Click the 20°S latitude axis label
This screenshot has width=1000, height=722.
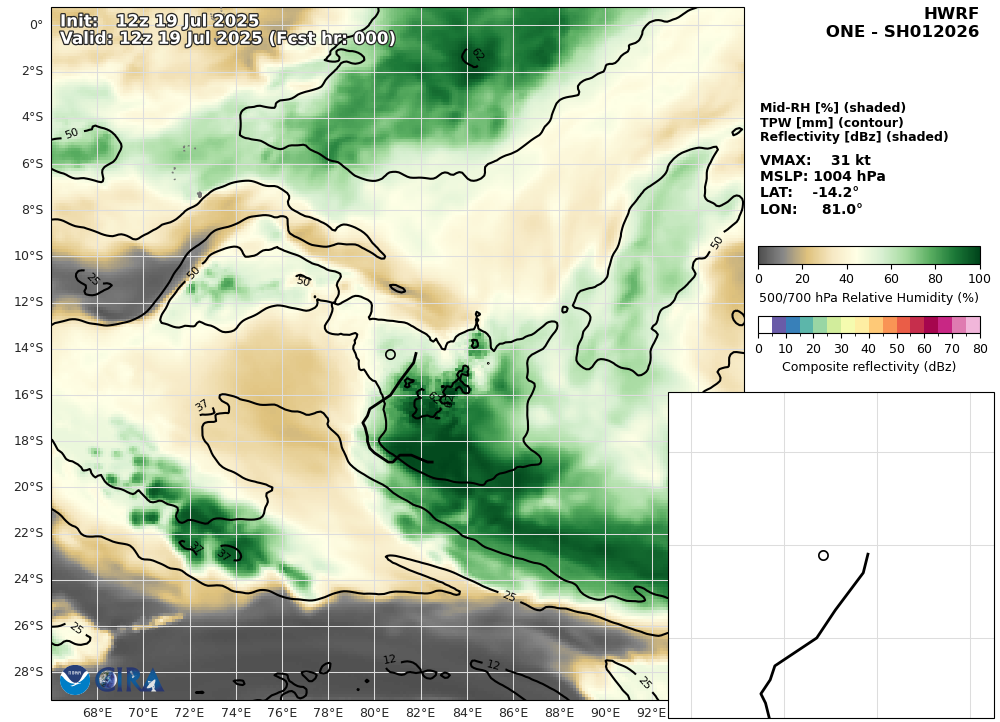coord(29,487)
